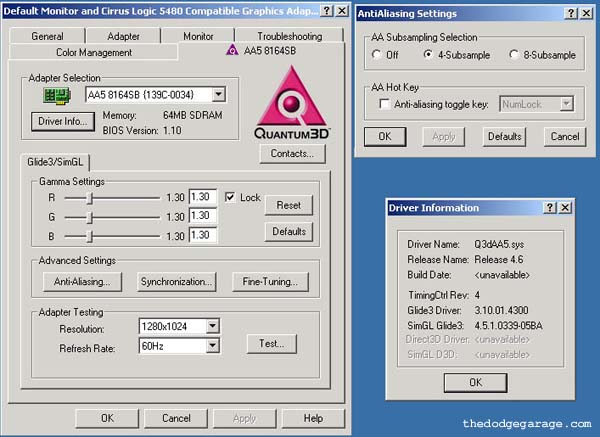Click the help question mark in AntiAliasing Settings
Screen dimensions: 600x437
click(571, 13)
